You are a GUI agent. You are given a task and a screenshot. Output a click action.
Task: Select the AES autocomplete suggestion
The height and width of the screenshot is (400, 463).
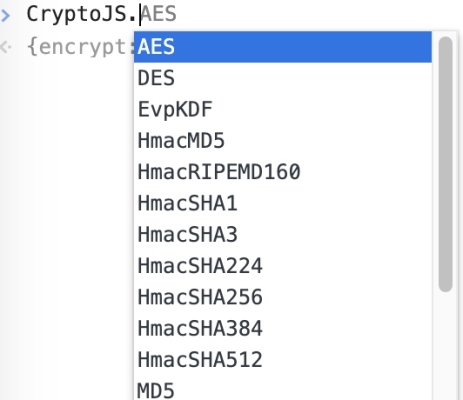(283, 47)
